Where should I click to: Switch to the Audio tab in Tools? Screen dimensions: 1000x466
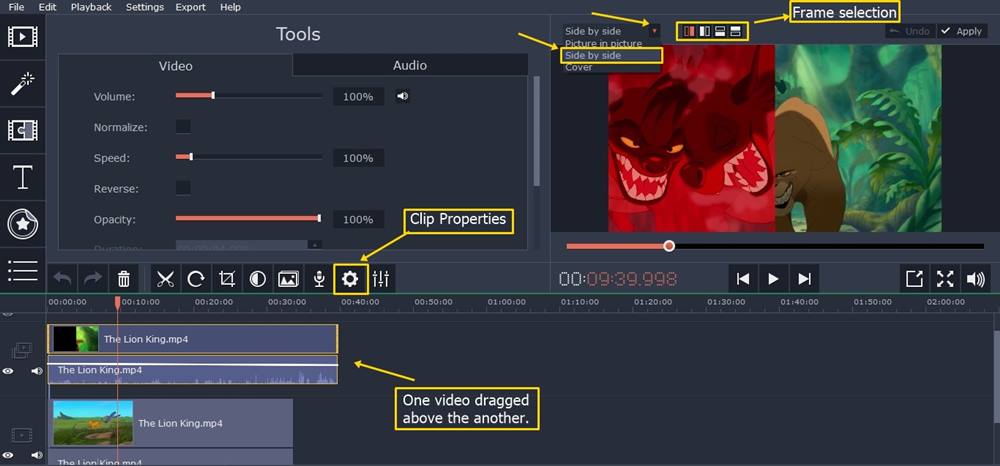click(410, 65)
